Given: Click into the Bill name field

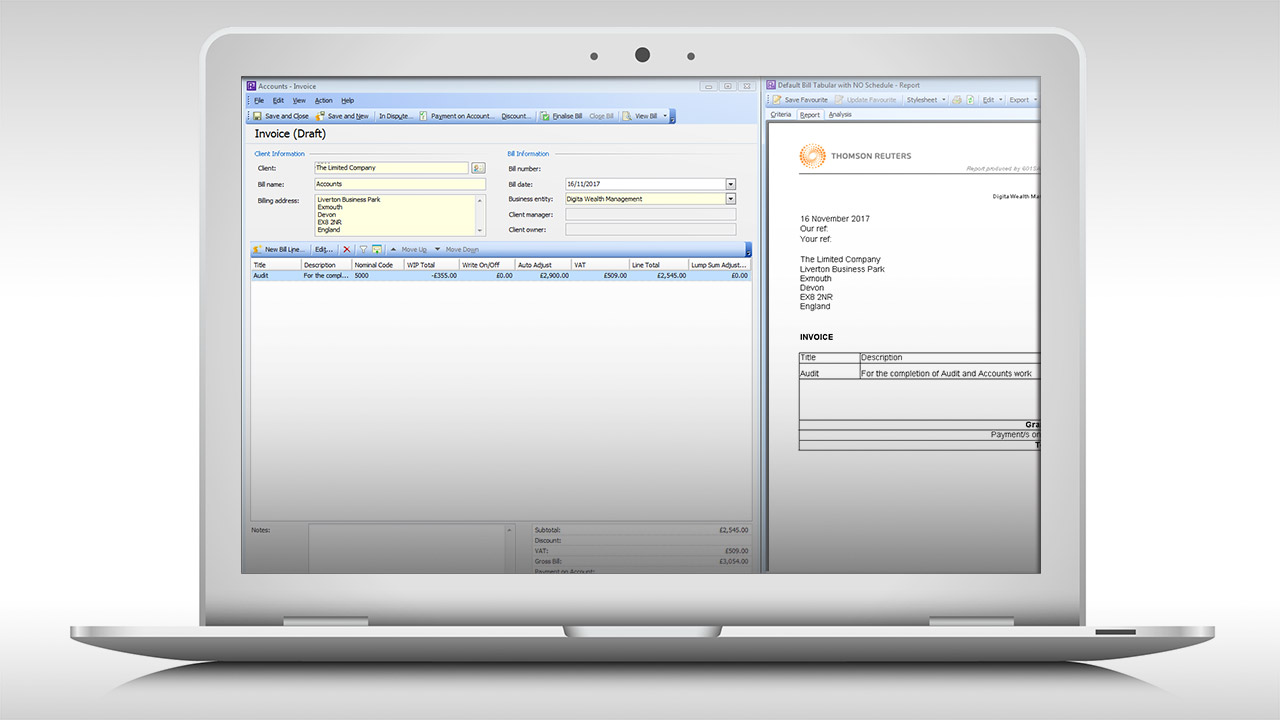Looking at the screenshot, I should click(399, 184).
